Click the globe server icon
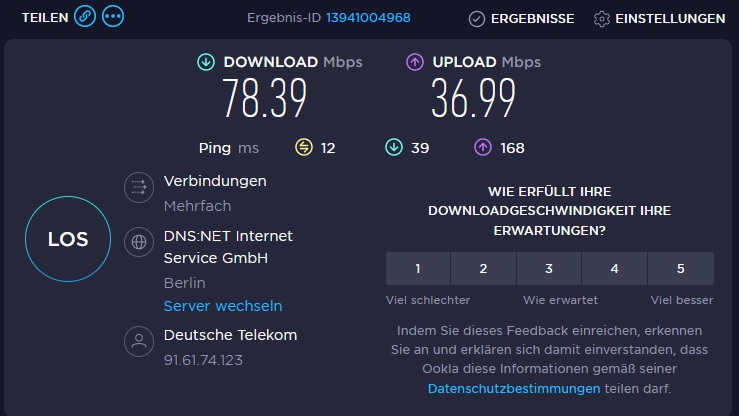The image size is (739, 416). pos(139,242)
